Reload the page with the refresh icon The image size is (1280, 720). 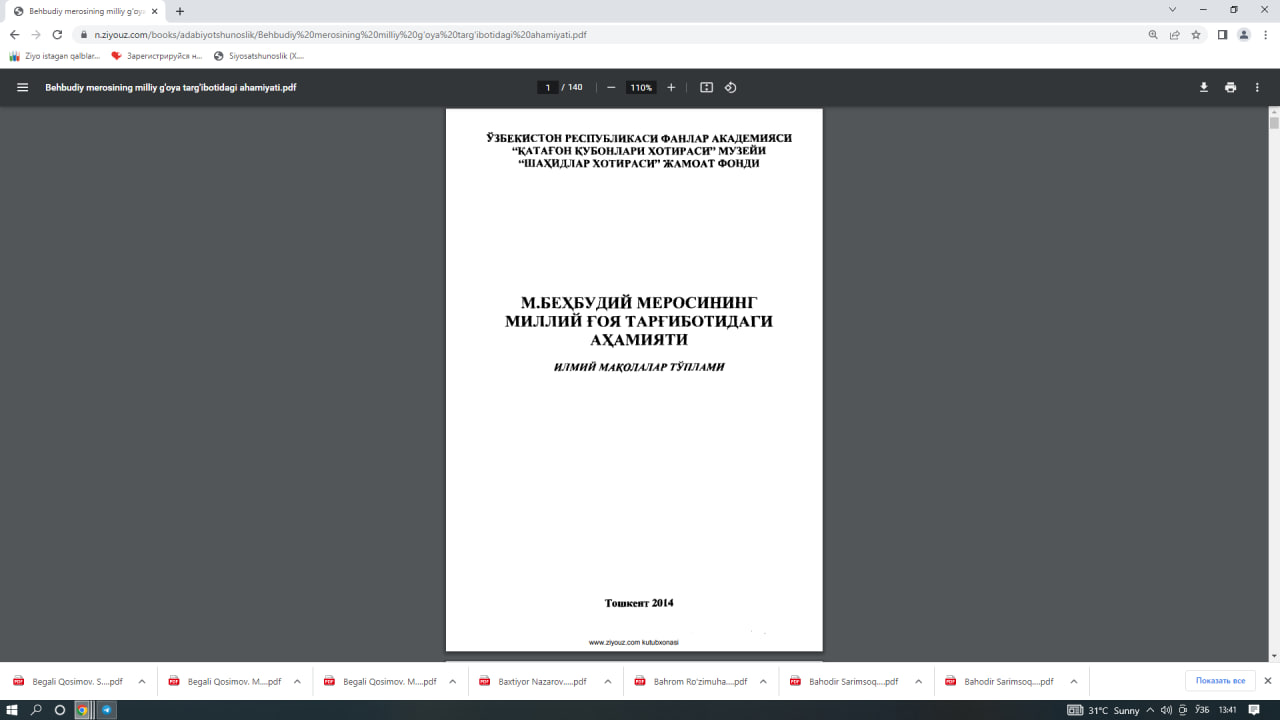click(57, 33)
